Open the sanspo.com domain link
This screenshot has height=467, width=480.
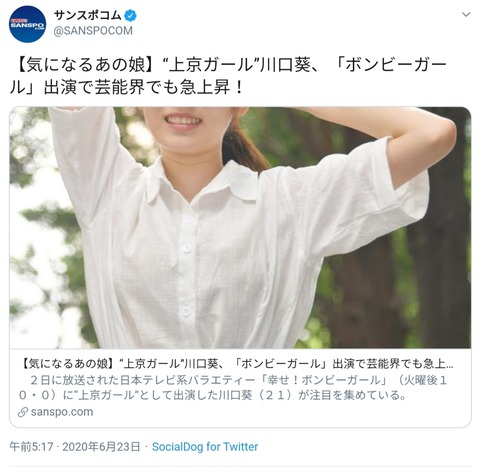point(62,412)
